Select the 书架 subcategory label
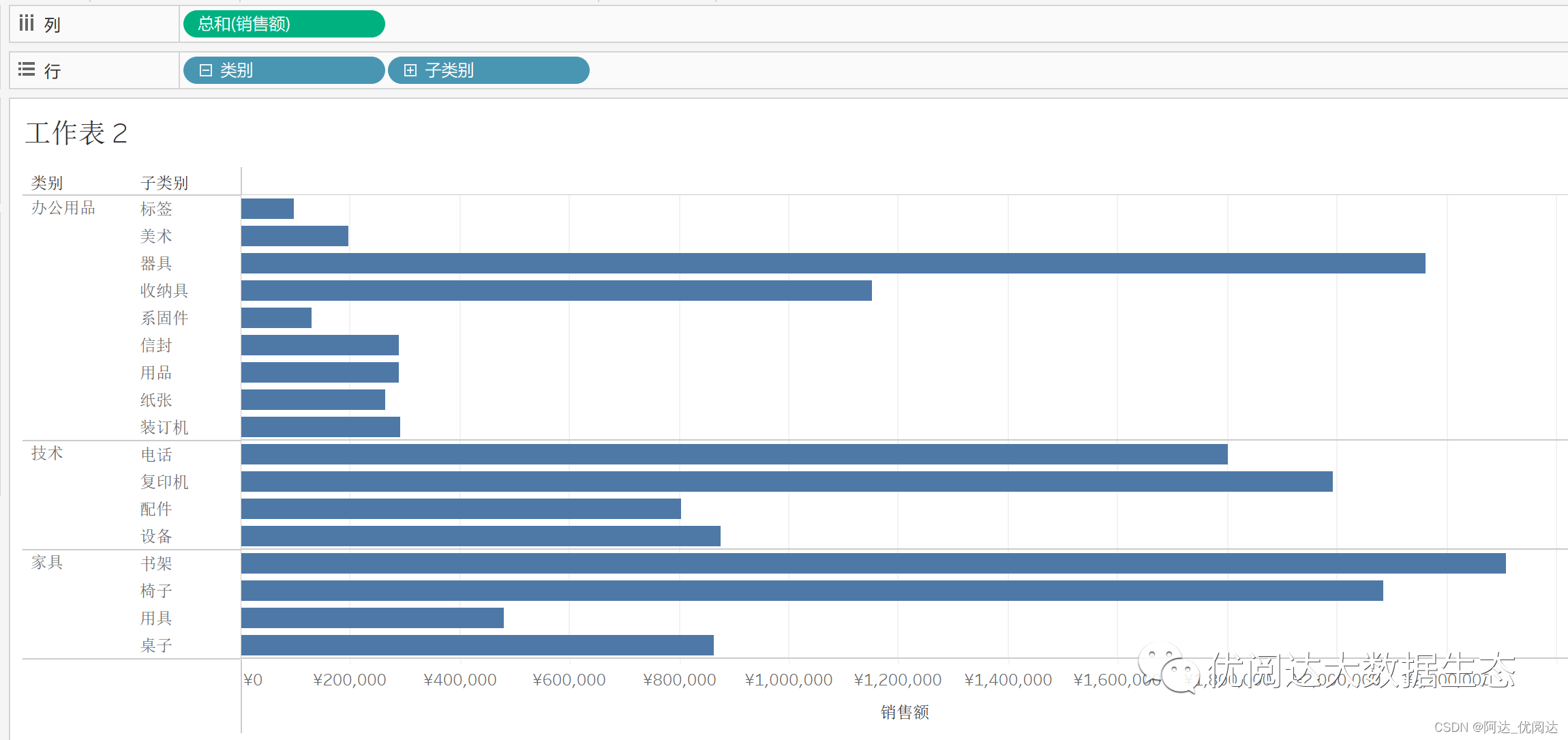This screenshot has width=1568, height=740. point(156,563)
